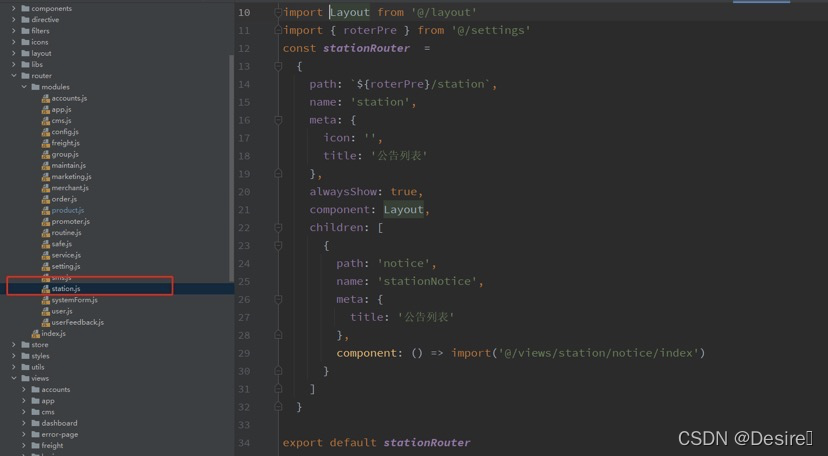Expand the store folder chevron
The height and width of the screenshot is (456, 828).
(x=14, y=345)
